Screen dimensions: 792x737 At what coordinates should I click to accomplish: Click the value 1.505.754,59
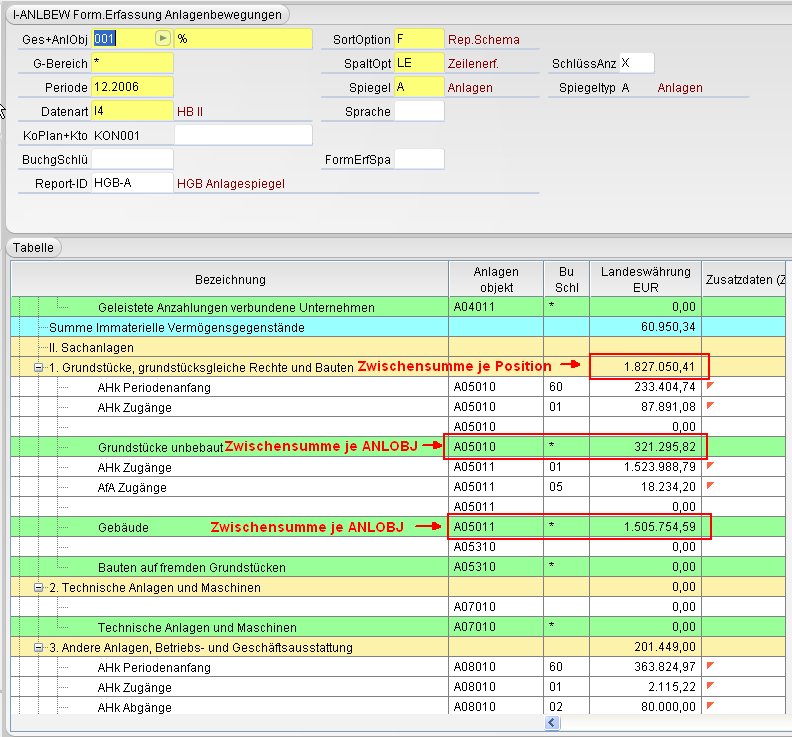click(660, 527)
